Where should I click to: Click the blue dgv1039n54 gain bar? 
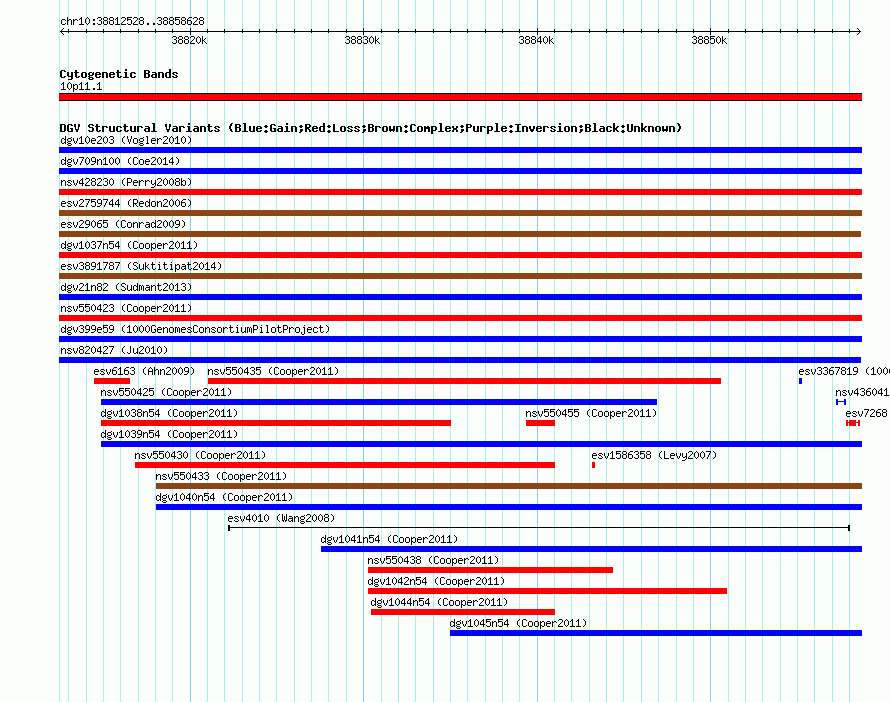tap(481, 444)
